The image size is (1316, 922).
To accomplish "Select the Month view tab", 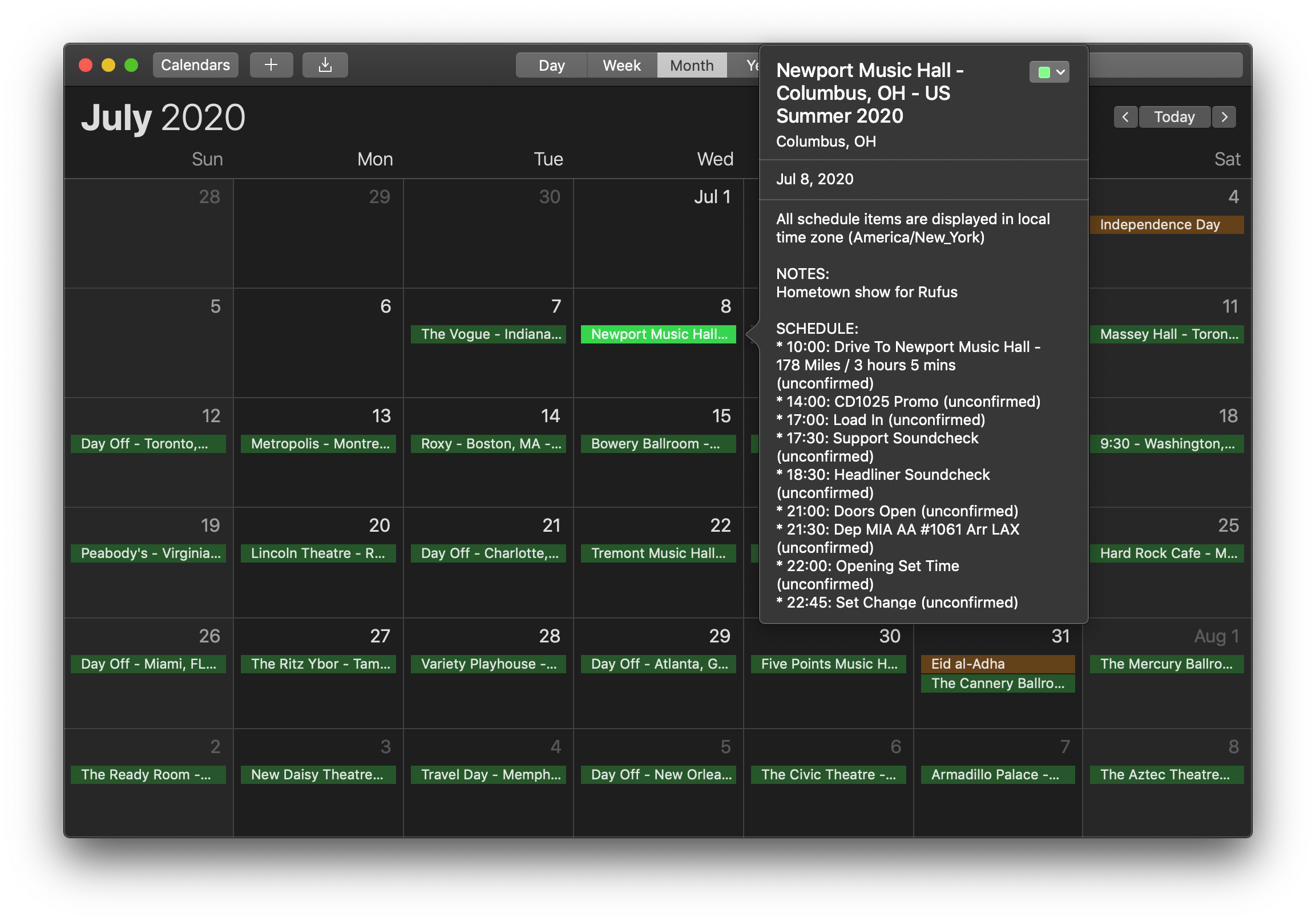I will [691, 65].
